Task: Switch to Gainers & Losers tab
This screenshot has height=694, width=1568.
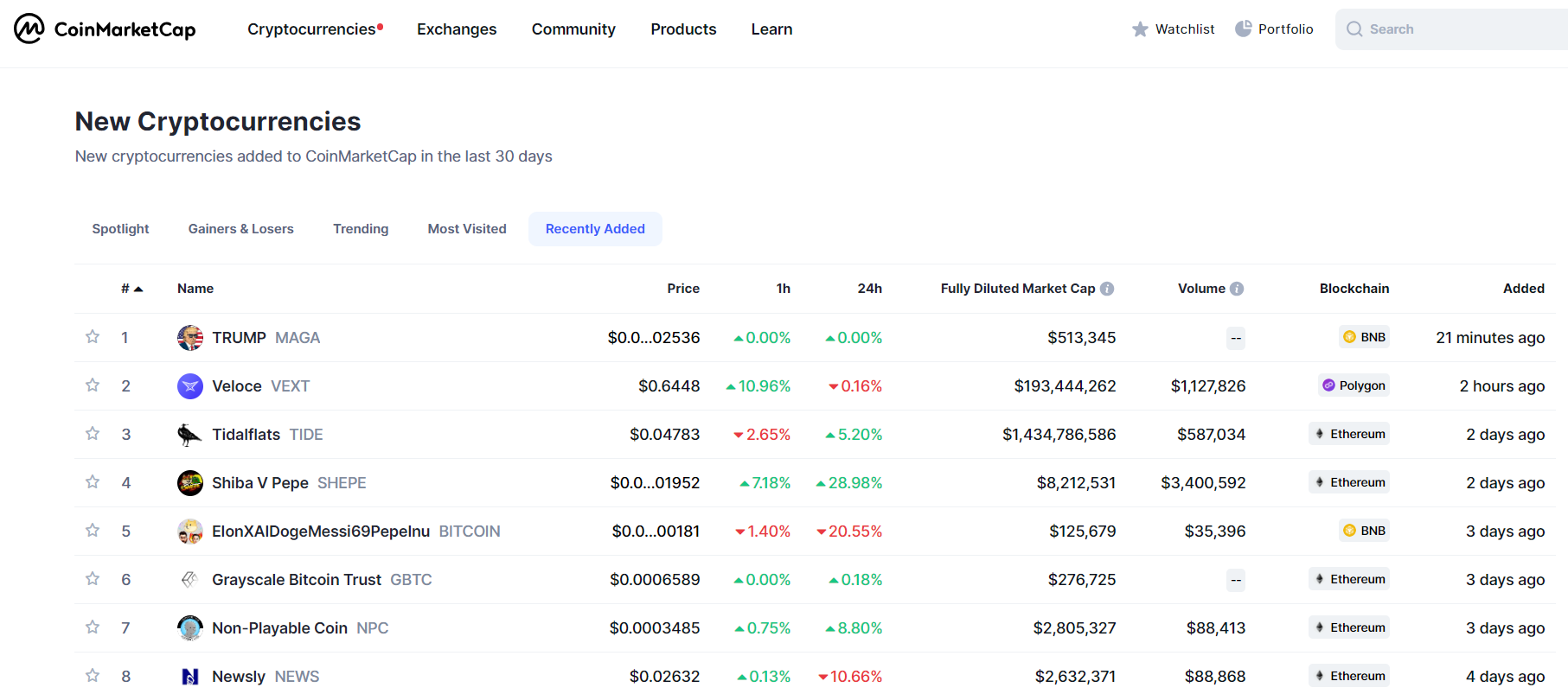Action: 241,229
